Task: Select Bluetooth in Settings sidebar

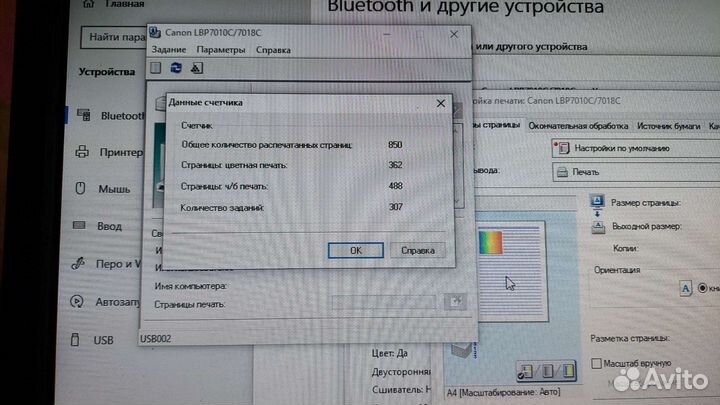Action: tap(110, 115)
